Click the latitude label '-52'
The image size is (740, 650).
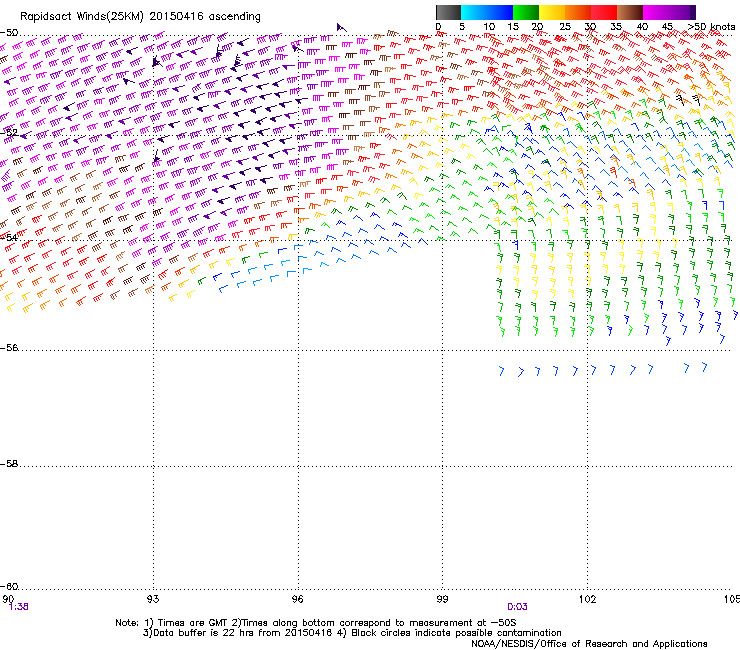[9, 132]
